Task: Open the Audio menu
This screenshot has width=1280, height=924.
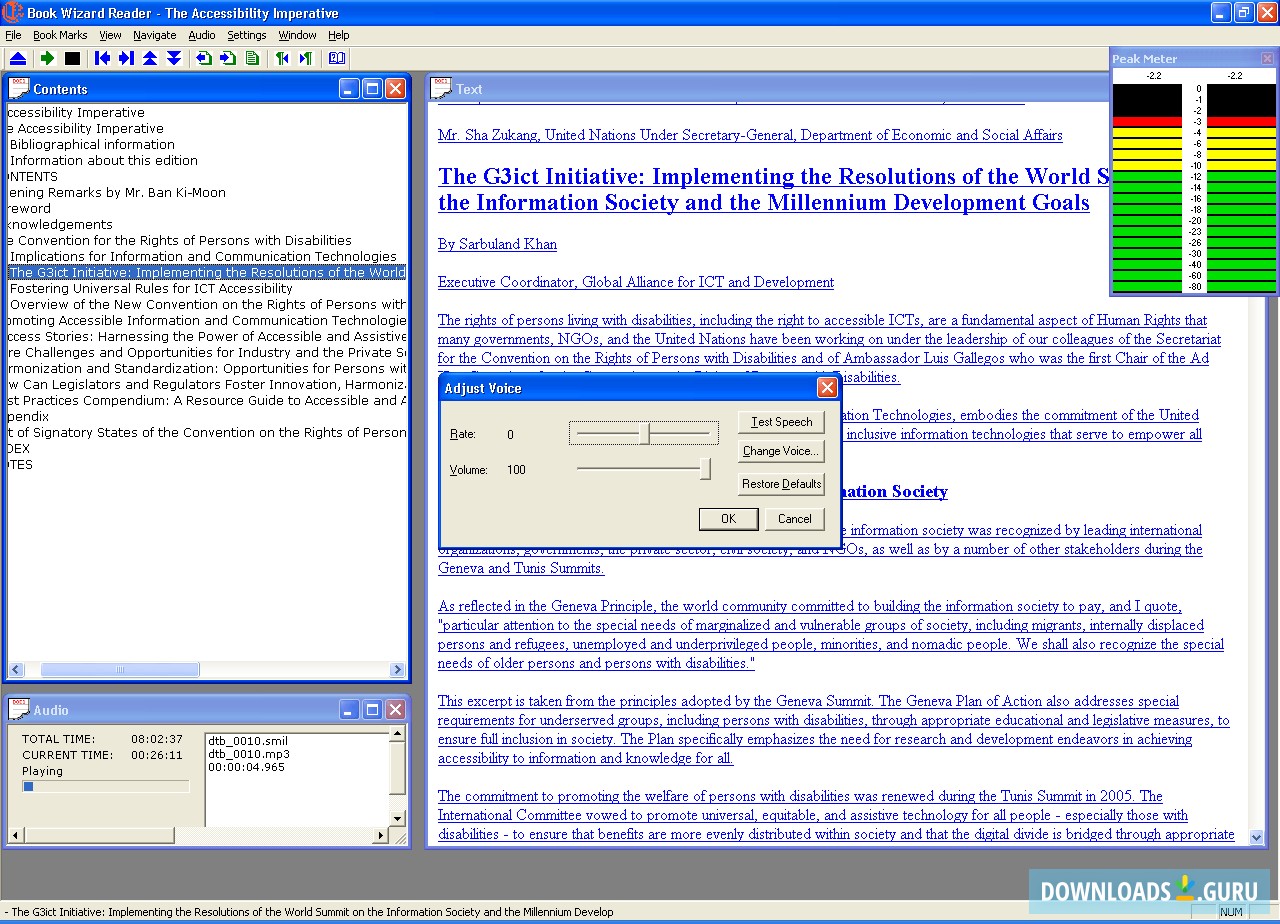Action: [x=202, y=35]
